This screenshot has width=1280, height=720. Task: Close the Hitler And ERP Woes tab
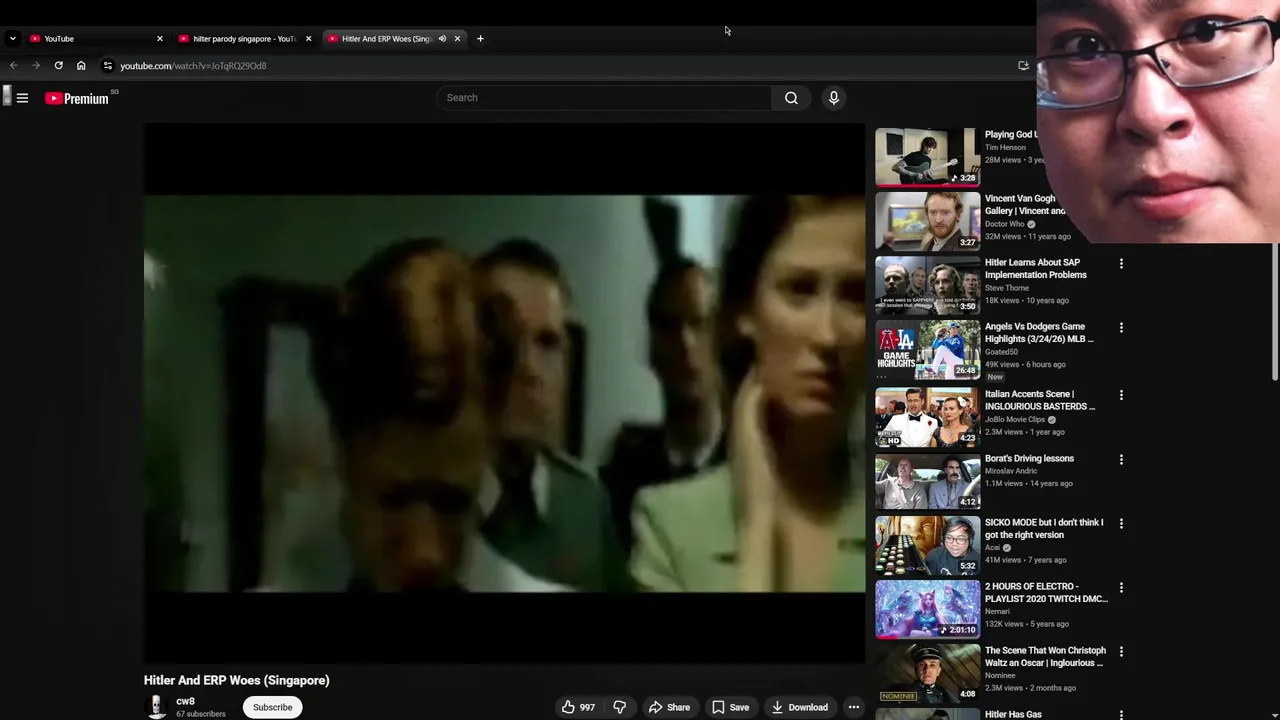coord(457,39)
